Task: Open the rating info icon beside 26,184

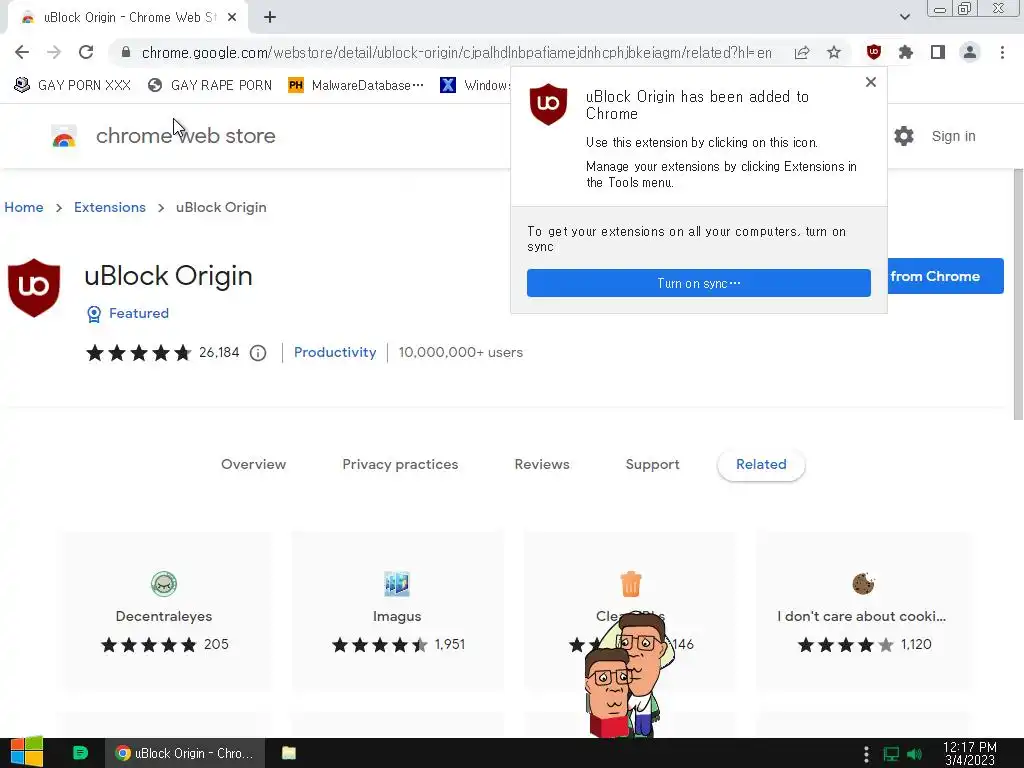Action: [258, 353]
